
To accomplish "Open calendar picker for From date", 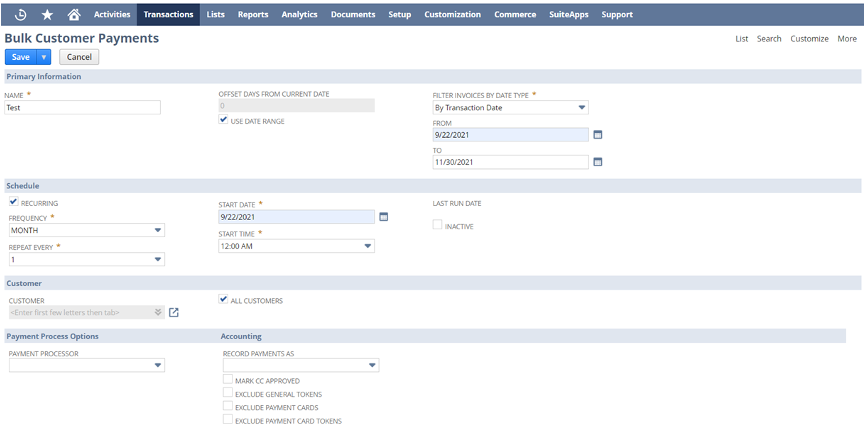I will pos(598,135).
